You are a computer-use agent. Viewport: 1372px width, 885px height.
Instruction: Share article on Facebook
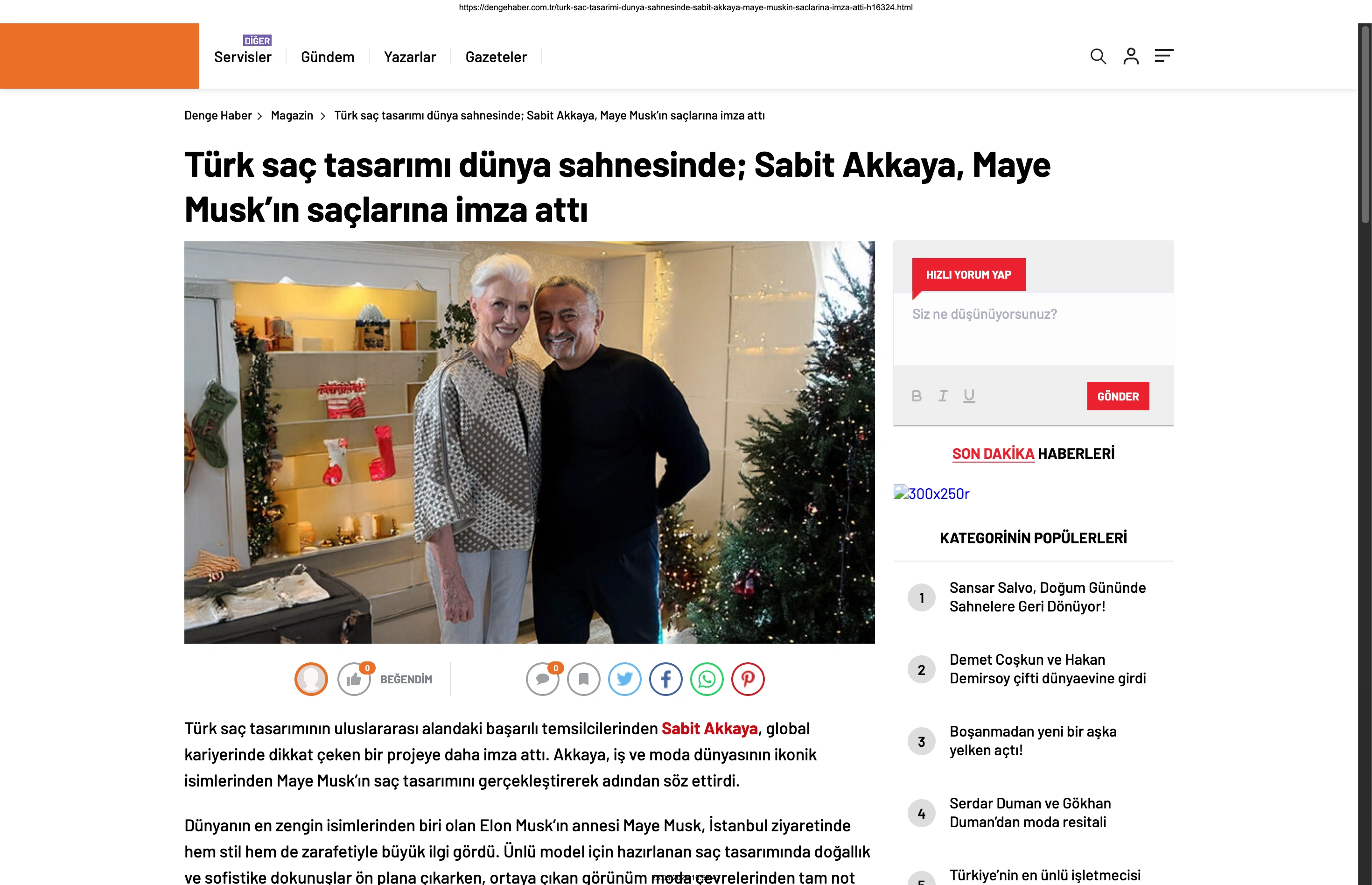pyautogui.click(x=666, y=679)
